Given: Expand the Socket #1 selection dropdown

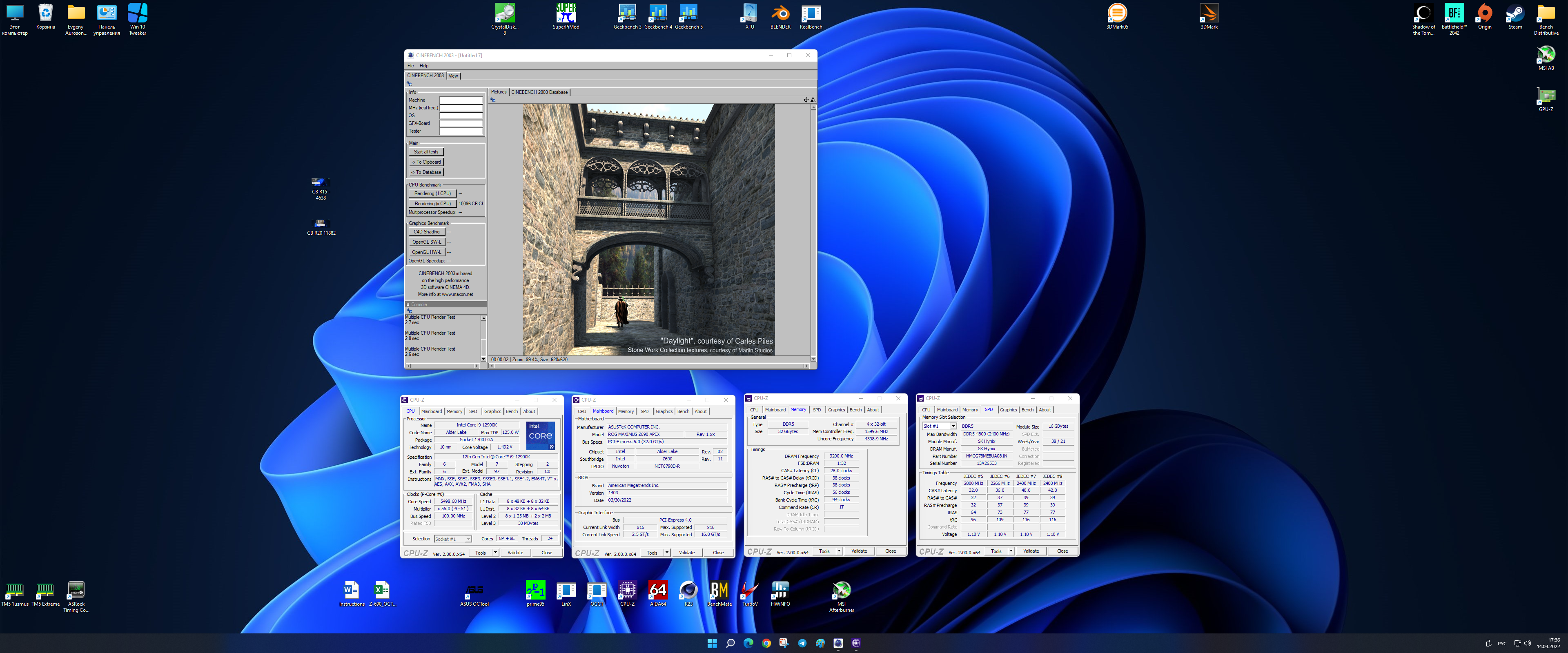Looking at the screenshot, I should click(468, 539).
